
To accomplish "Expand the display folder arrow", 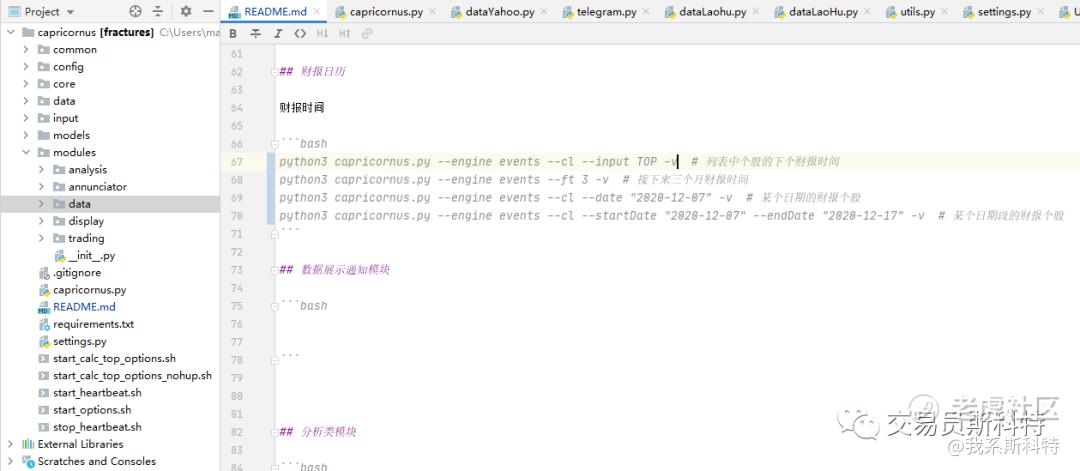I will pos(41,222).
